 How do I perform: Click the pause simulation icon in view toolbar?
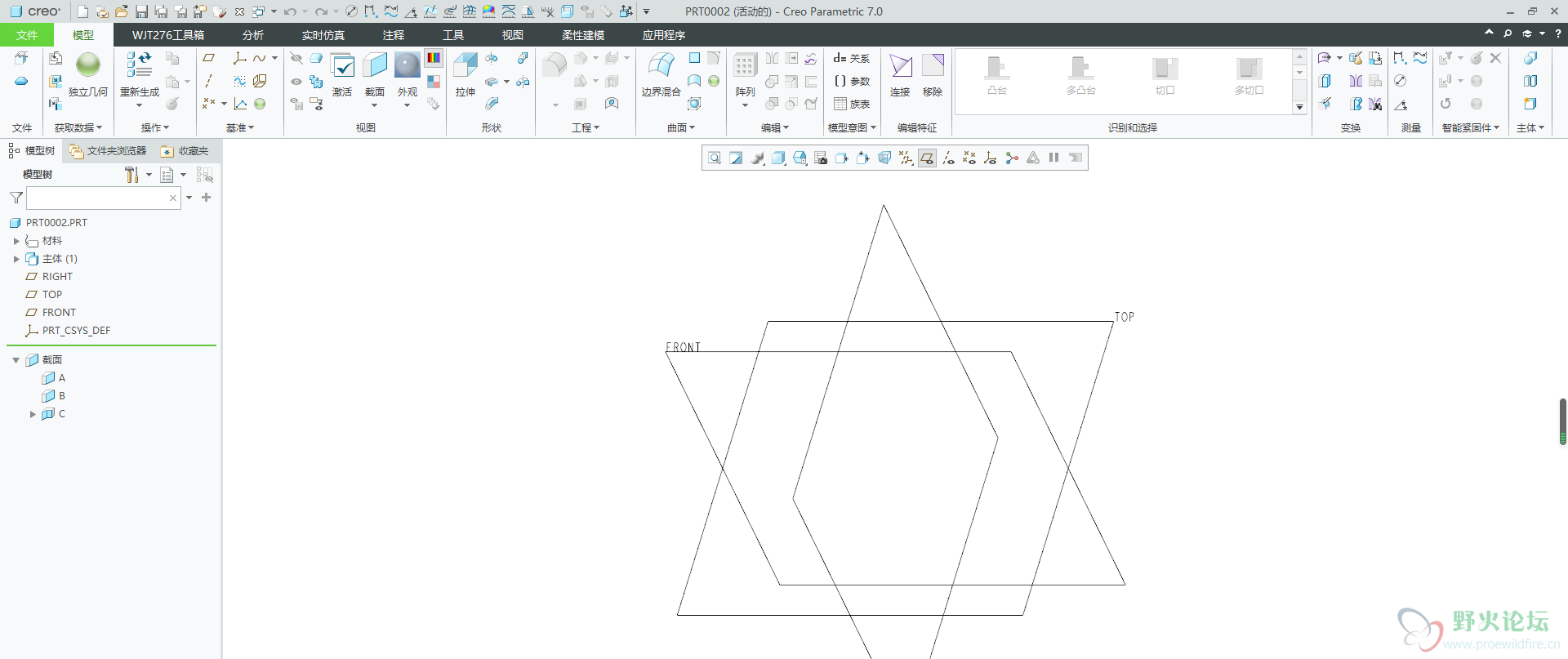coord(1054,158)
